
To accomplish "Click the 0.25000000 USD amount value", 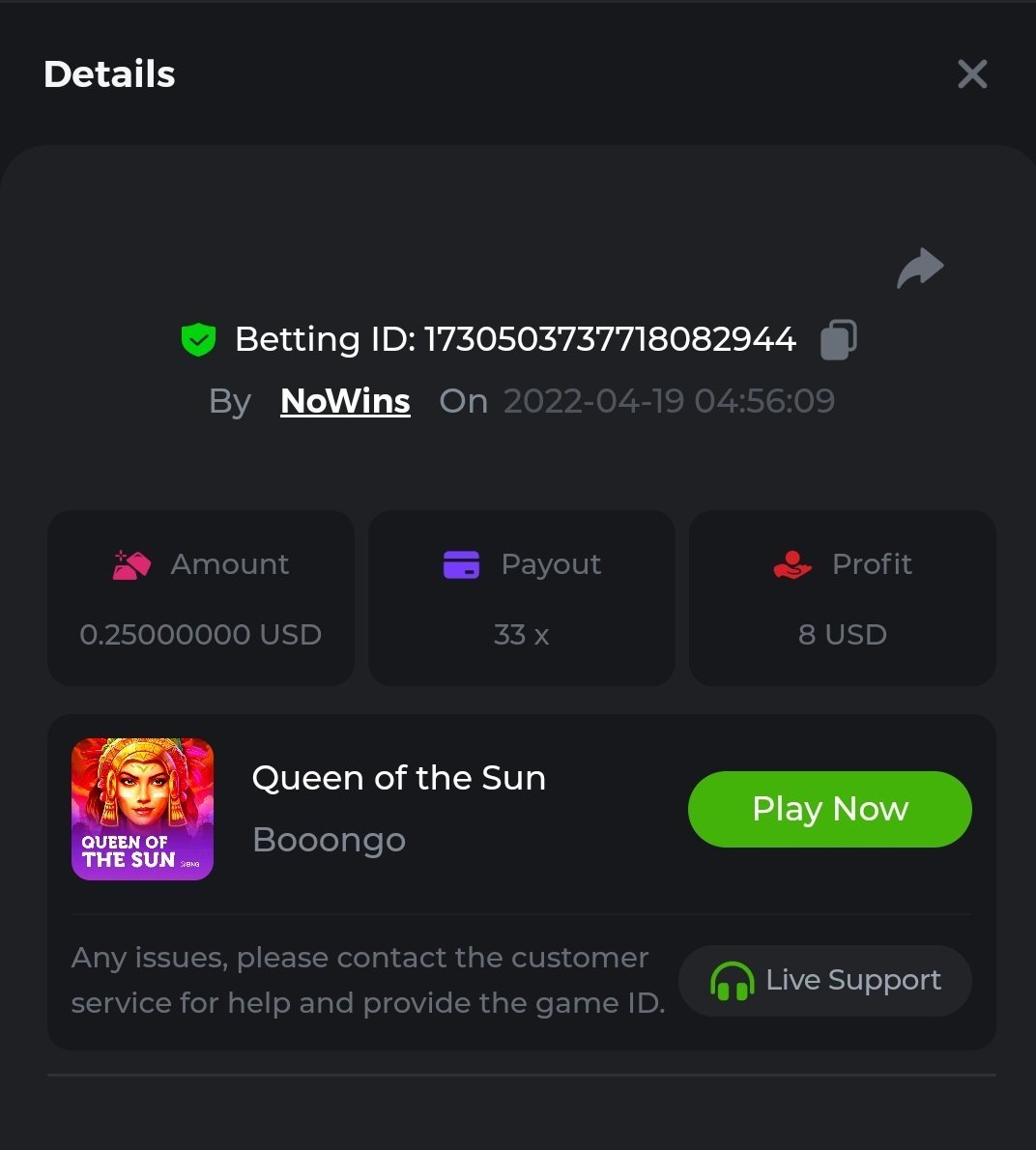I will pos(200,635).
